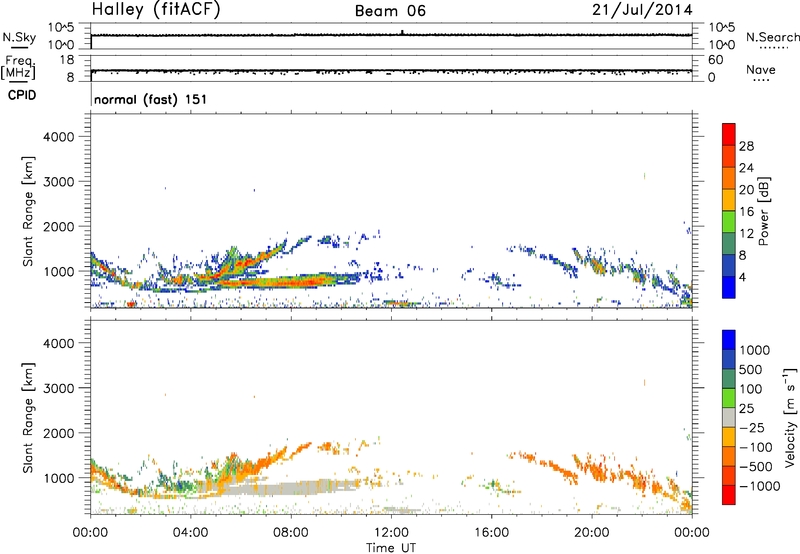The width and height of the screenshot is (800, 554).
Task: Click '3000' tick on velocity panel
Action: coord(59,388)
